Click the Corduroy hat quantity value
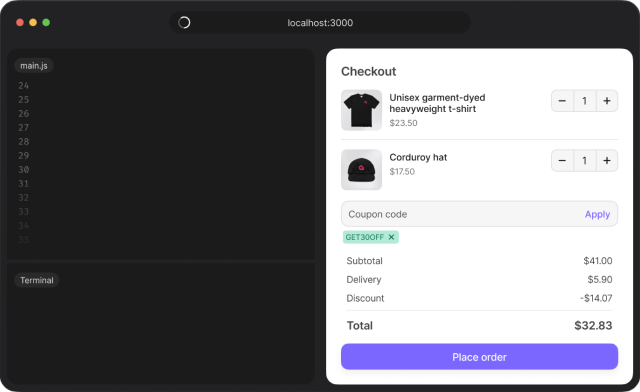The width and height of the screenshot is (640, 392). click(584, 160)
